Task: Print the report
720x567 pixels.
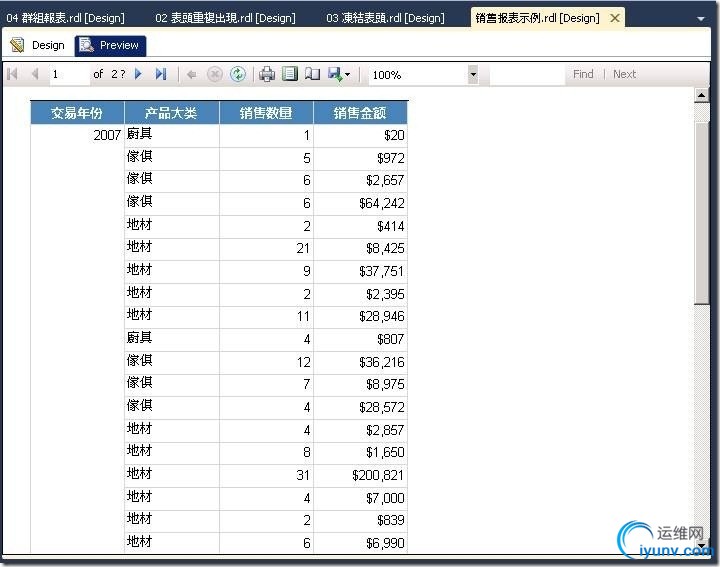Action: 267,74
